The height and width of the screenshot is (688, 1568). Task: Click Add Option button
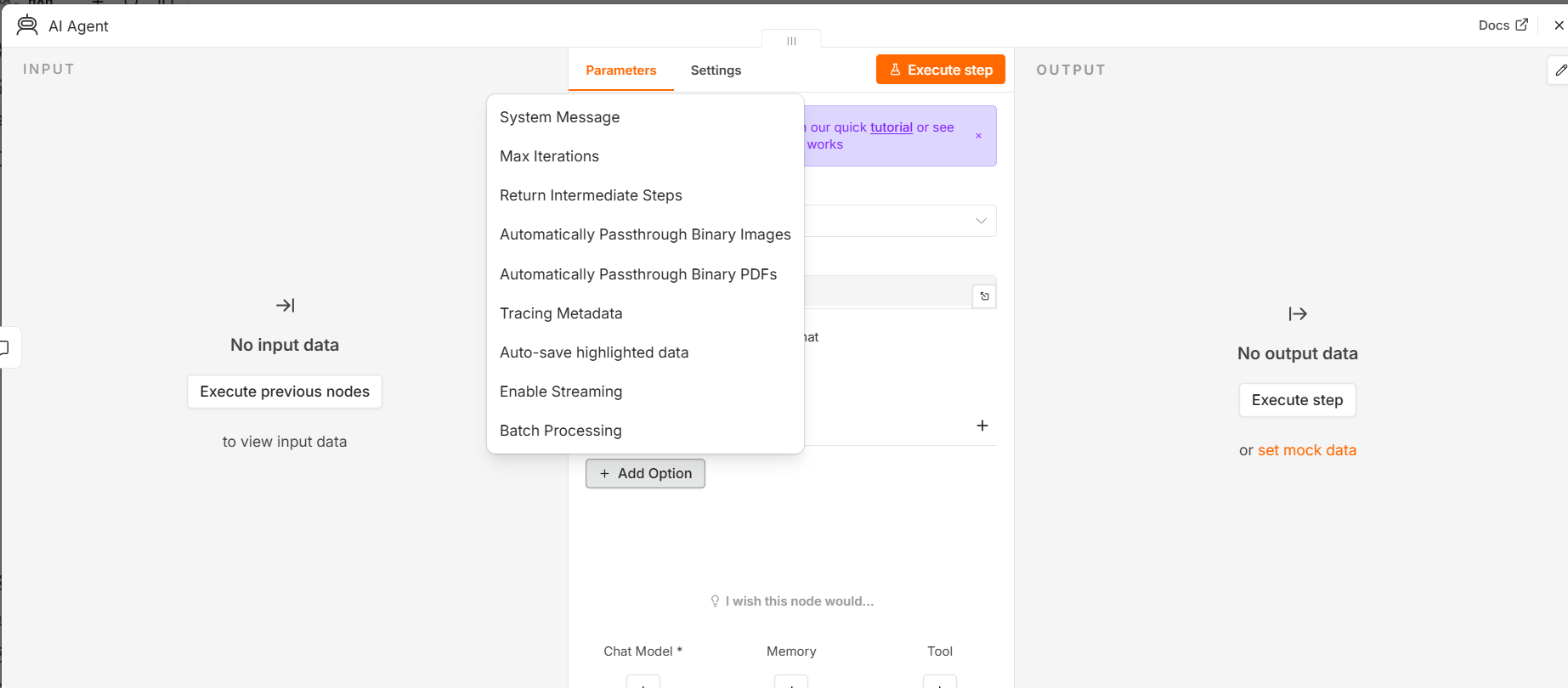click(645, 473)
